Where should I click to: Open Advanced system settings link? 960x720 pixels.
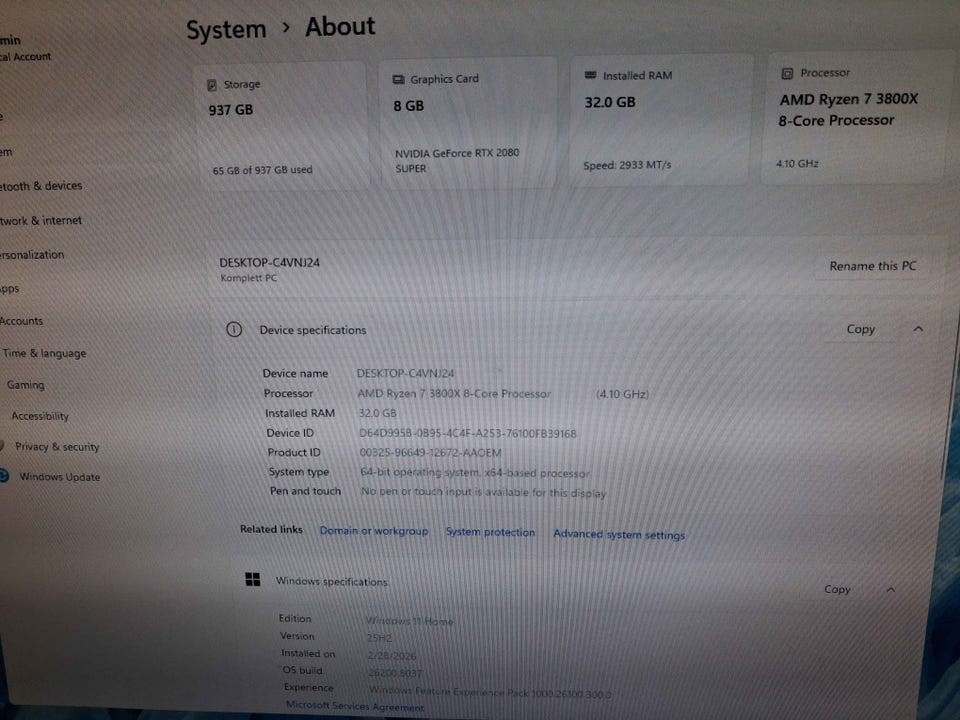(x=619, y=534)
